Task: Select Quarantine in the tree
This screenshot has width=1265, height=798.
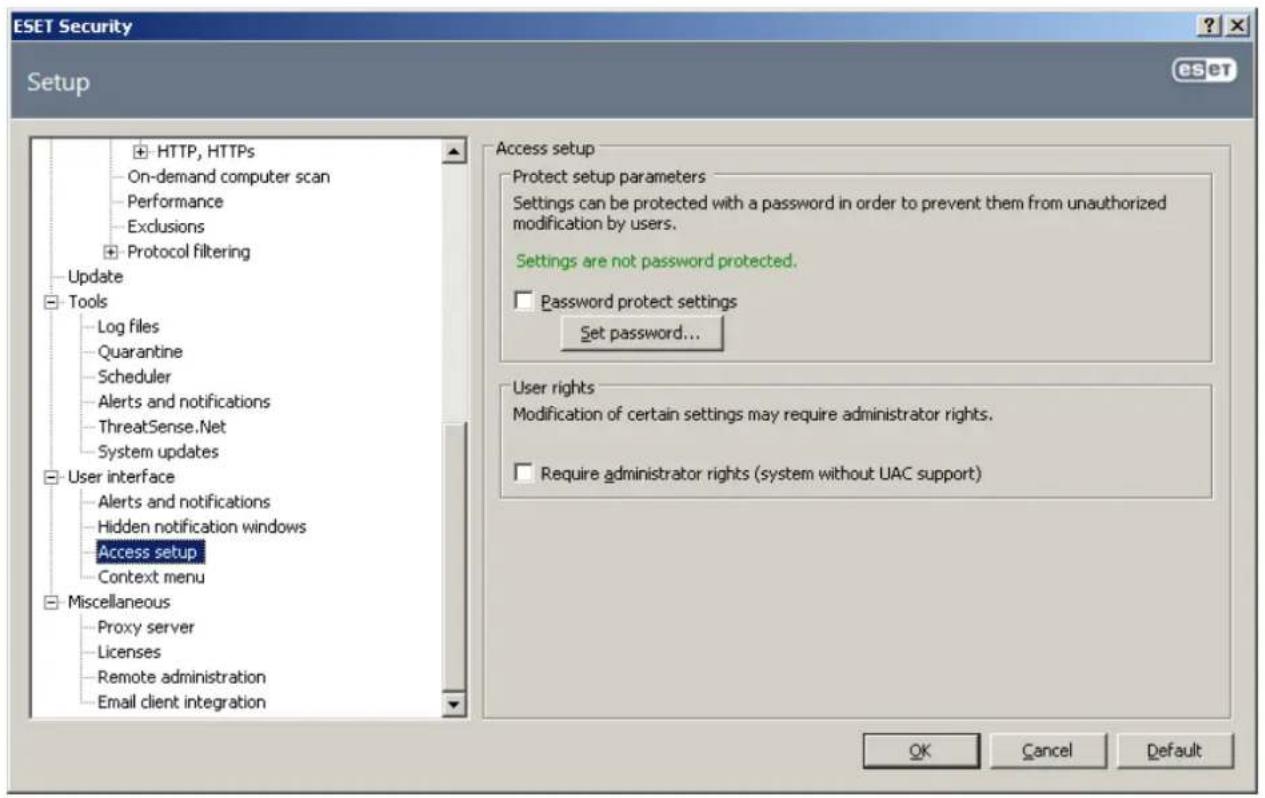Action: [140, 351]
